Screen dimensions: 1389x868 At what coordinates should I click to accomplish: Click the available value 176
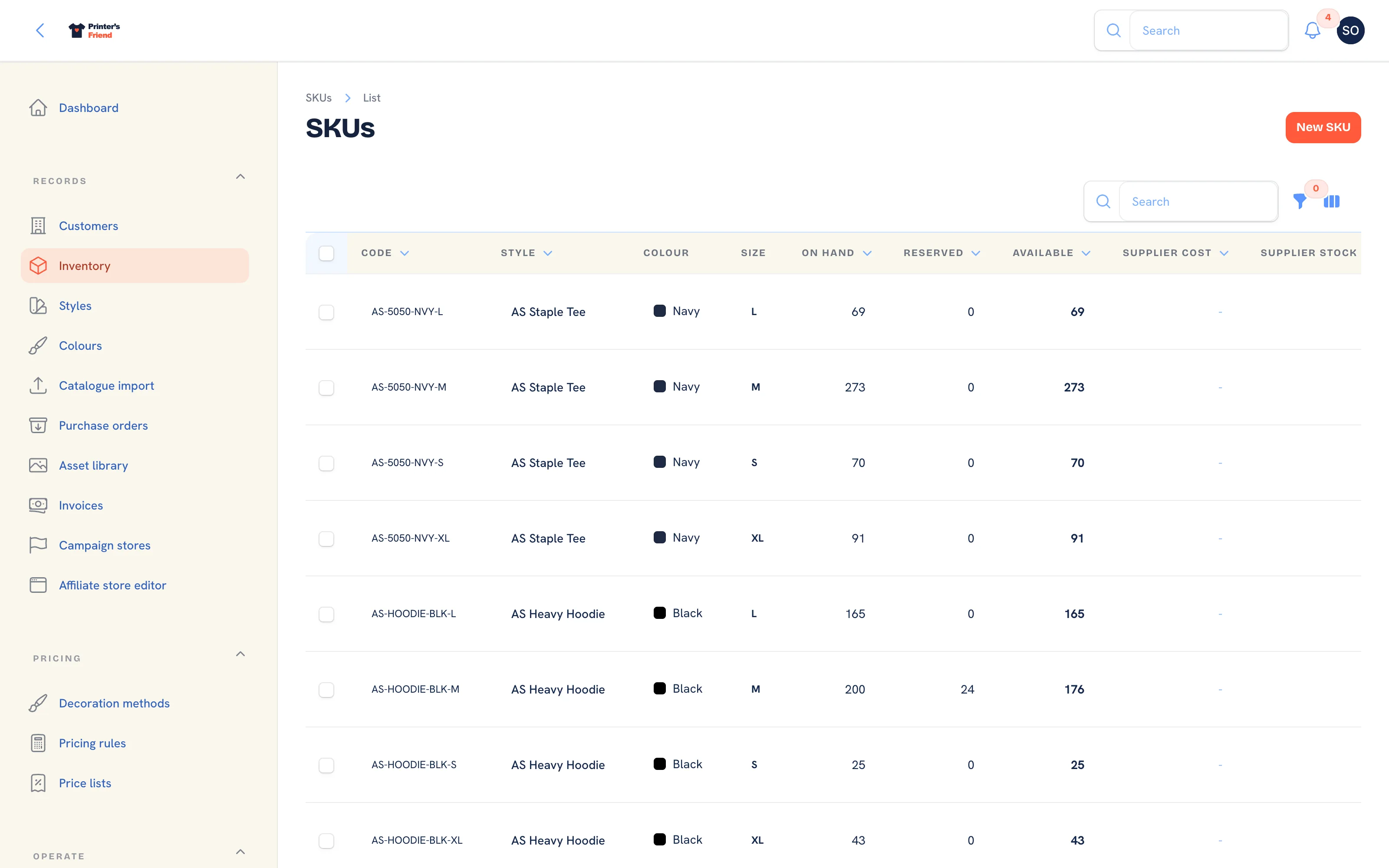(1074, 690)
